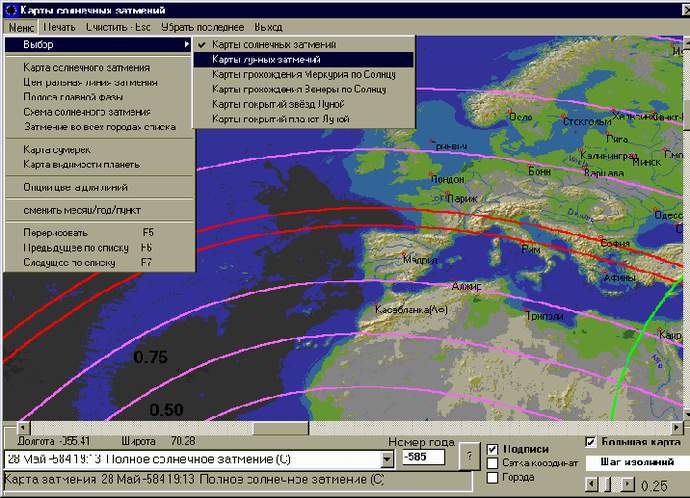Click the София city label on map
This screenshot has height=498, width=690.
coord(615,243)
